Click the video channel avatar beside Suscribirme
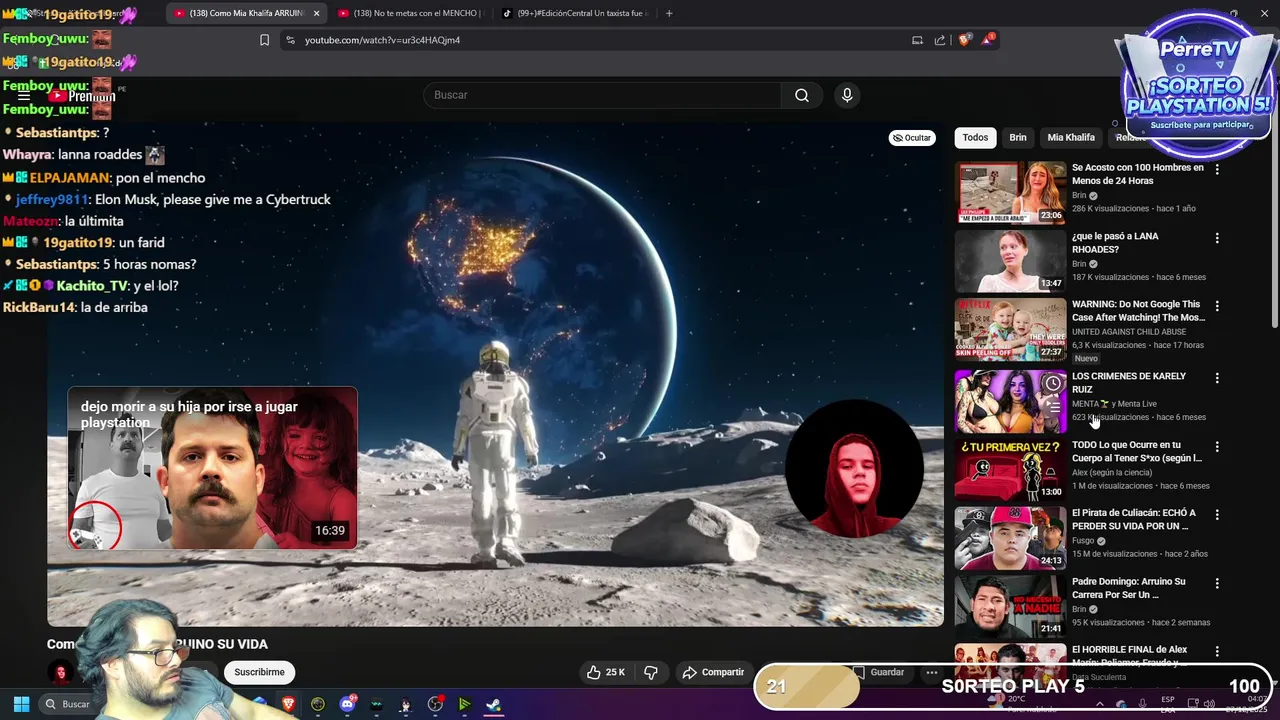1280x720 pixels. 61,672
